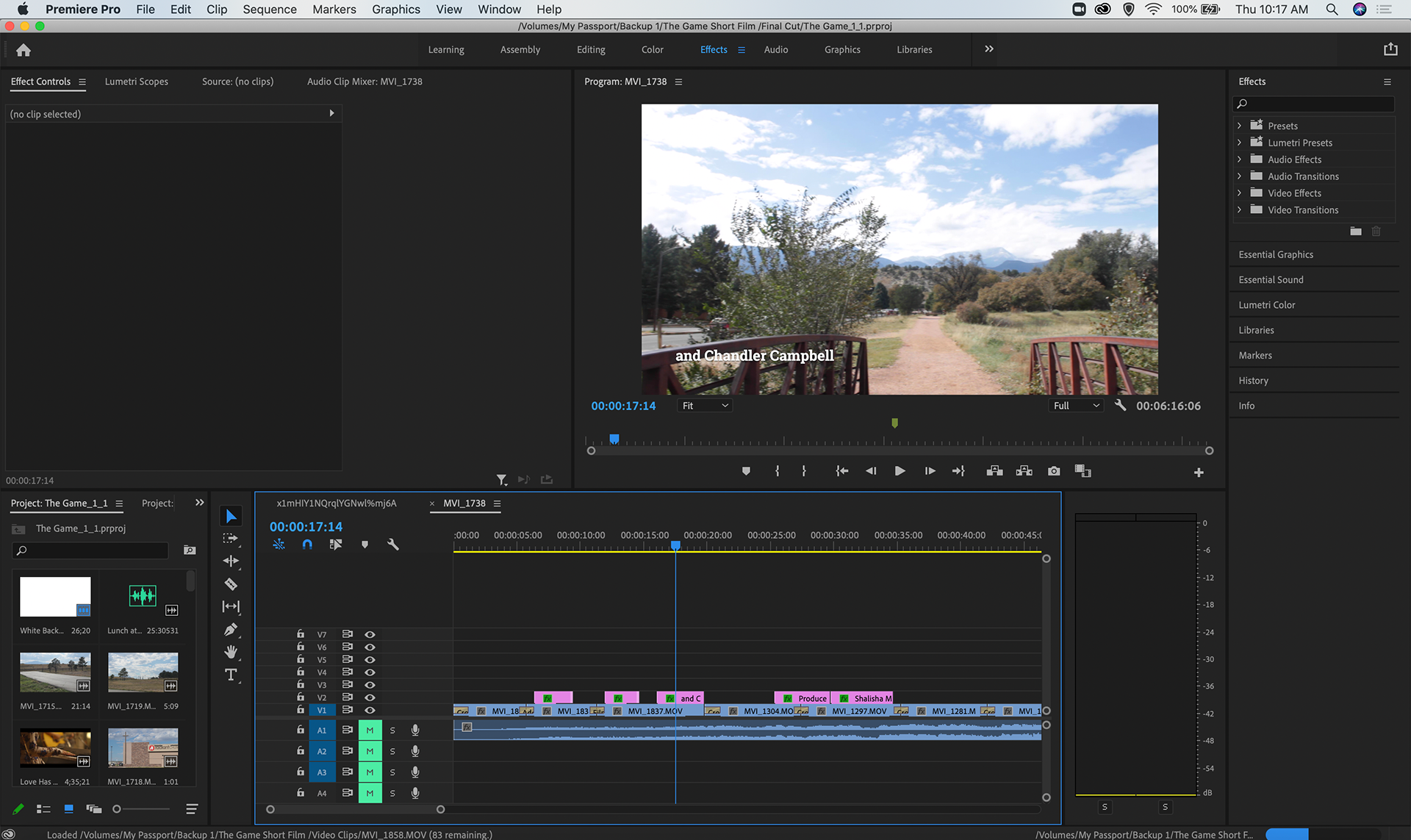The image size is (1411, 840).
Task: Adjust Project panel thumbnail size slider
Action: pyautogui.click(x=116, y=809)
